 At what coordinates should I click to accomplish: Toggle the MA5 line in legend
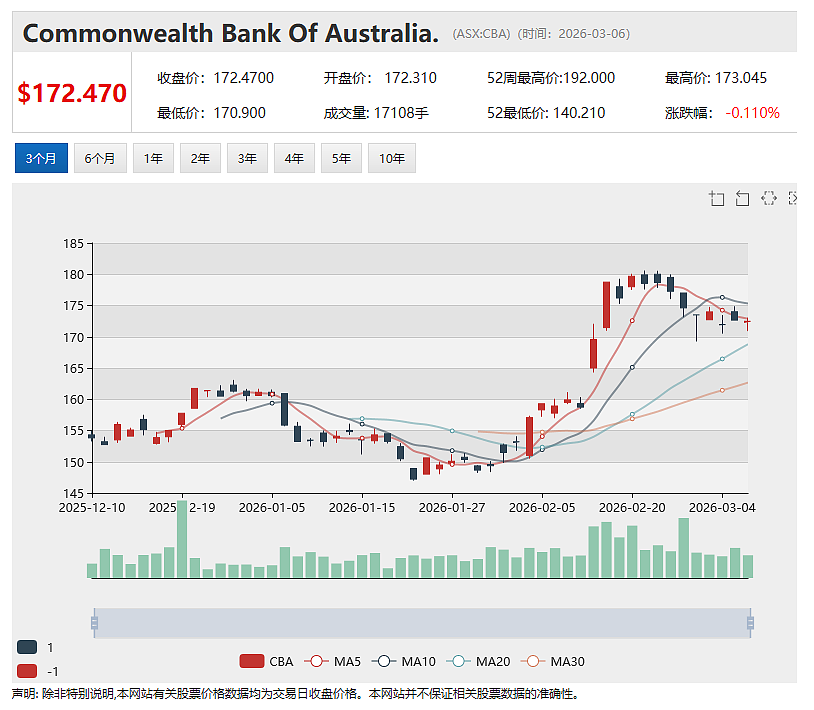pyautogui.click(x=316, y=661)
